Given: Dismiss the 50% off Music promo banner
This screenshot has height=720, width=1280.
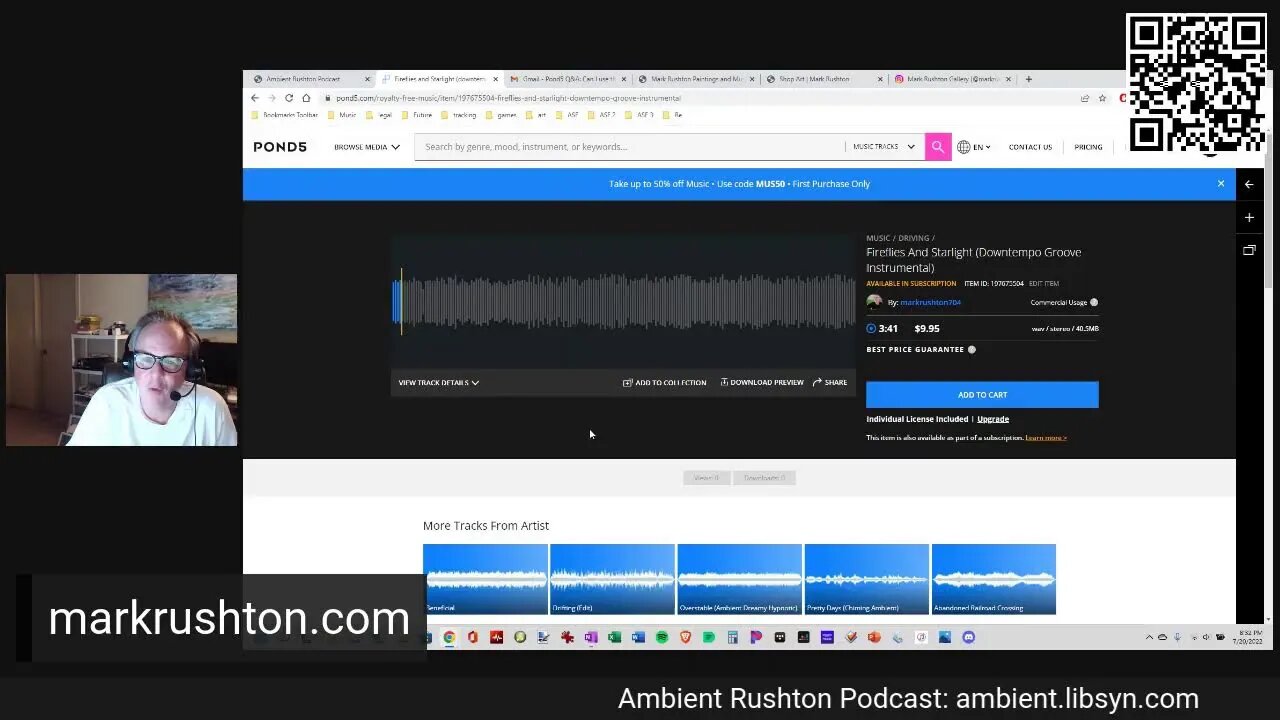Looking at the screenshot, I should point(1221,183).
